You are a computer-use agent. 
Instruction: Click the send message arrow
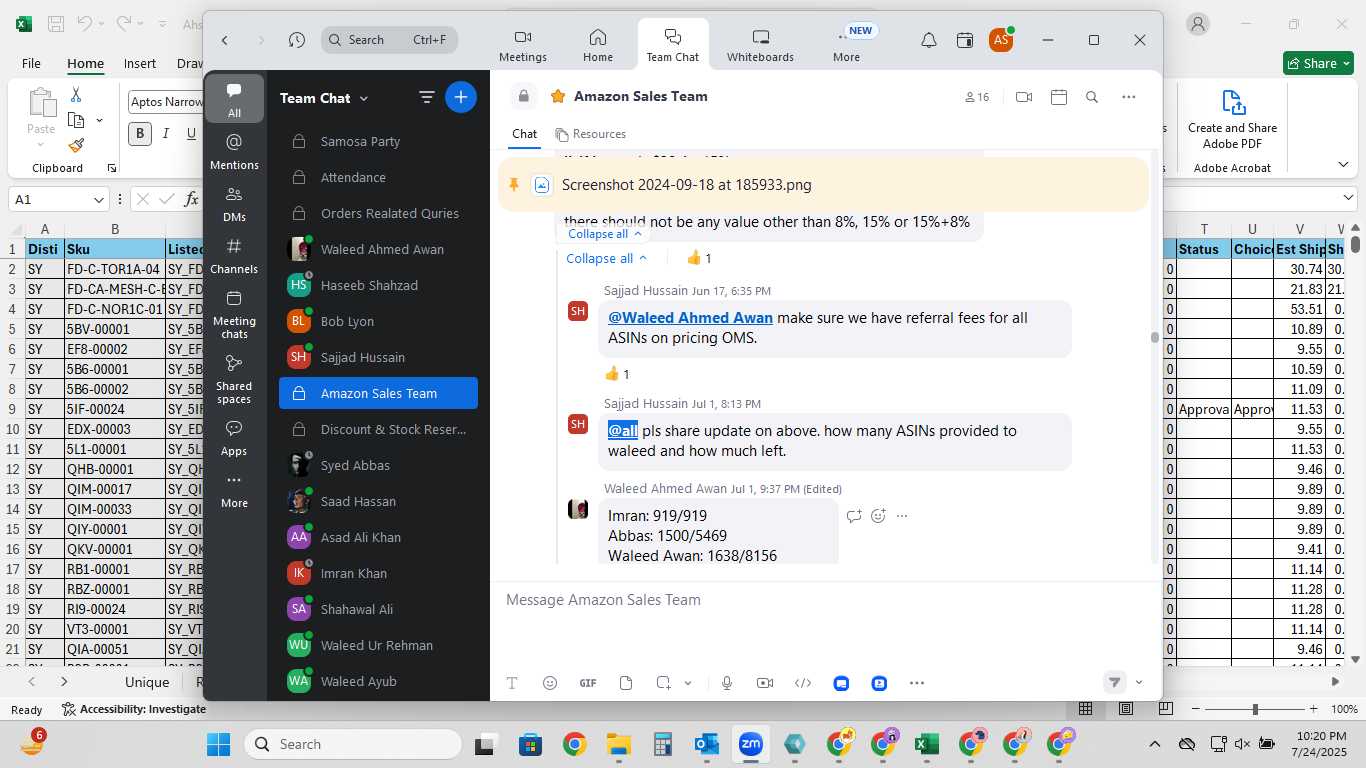coord(1114,682)
